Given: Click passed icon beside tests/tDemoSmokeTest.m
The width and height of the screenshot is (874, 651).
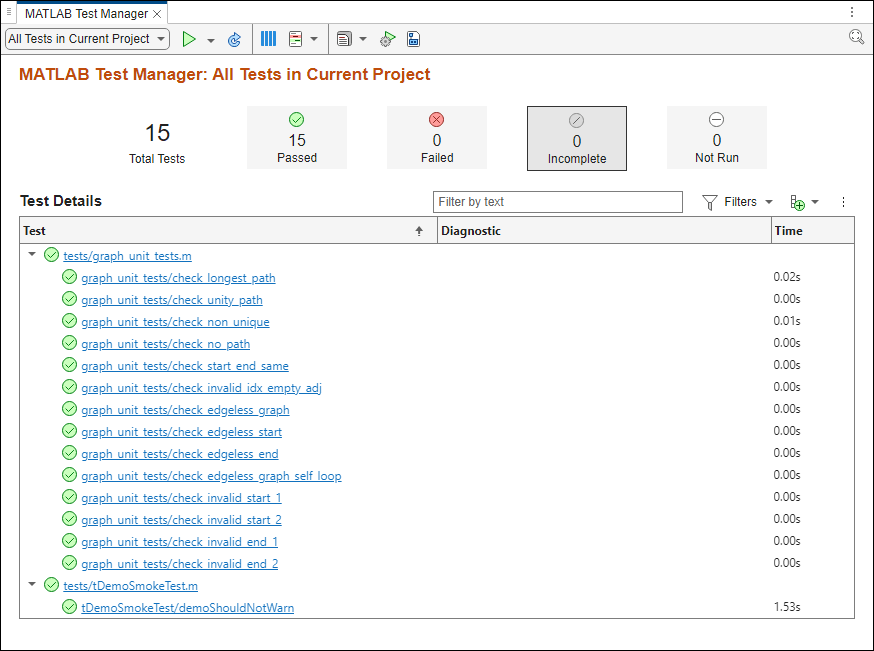Looking at the screenshot, I should (51, 585).
